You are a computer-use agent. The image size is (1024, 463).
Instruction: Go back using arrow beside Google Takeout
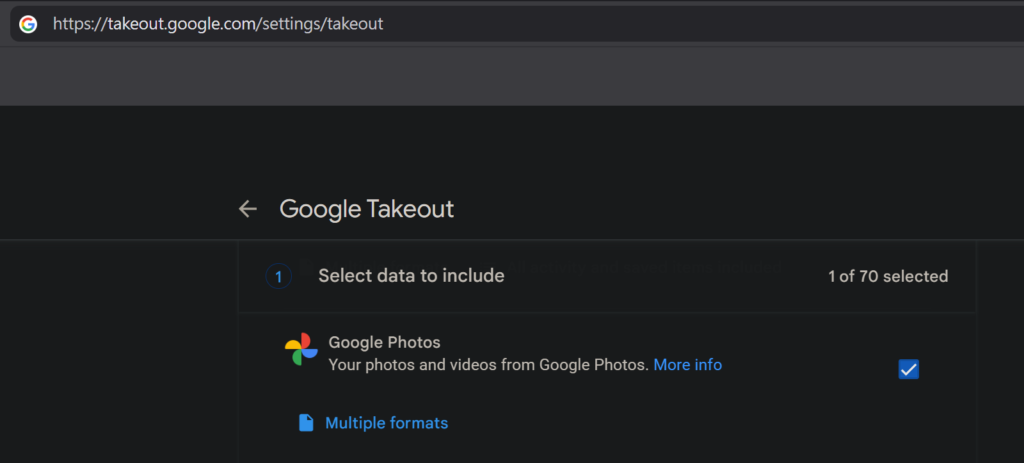pyautogui.click(x=248, y=209)
